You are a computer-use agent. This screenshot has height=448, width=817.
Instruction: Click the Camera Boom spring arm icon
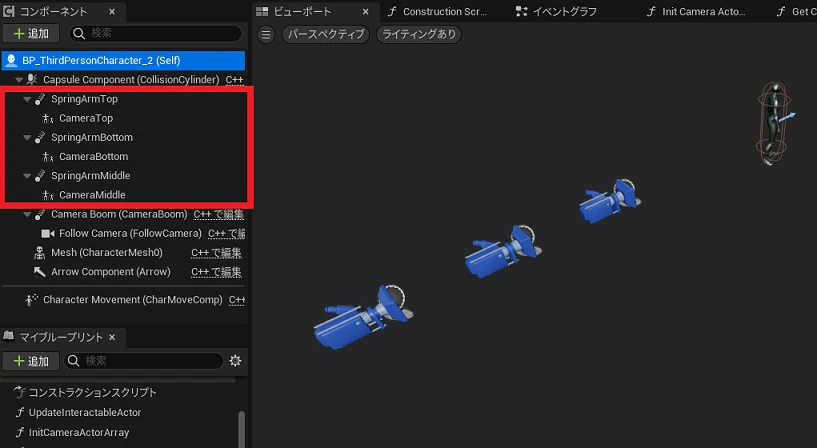(40, 214)
